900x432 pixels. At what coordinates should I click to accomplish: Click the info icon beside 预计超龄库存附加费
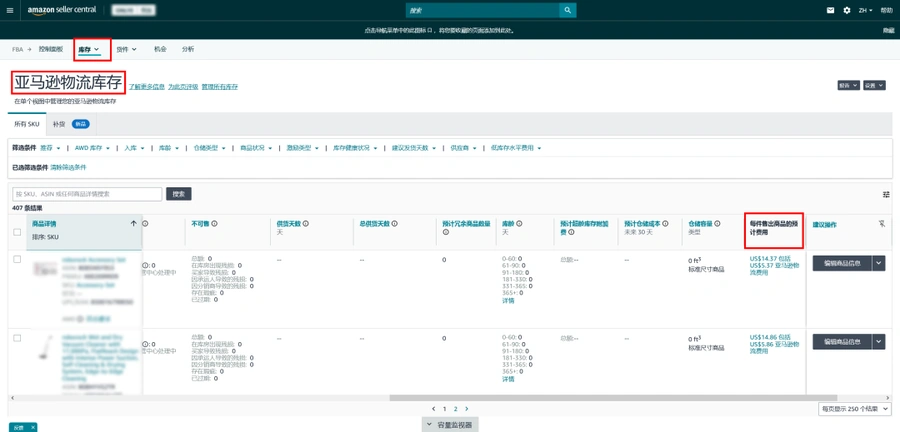coord(572,232)
